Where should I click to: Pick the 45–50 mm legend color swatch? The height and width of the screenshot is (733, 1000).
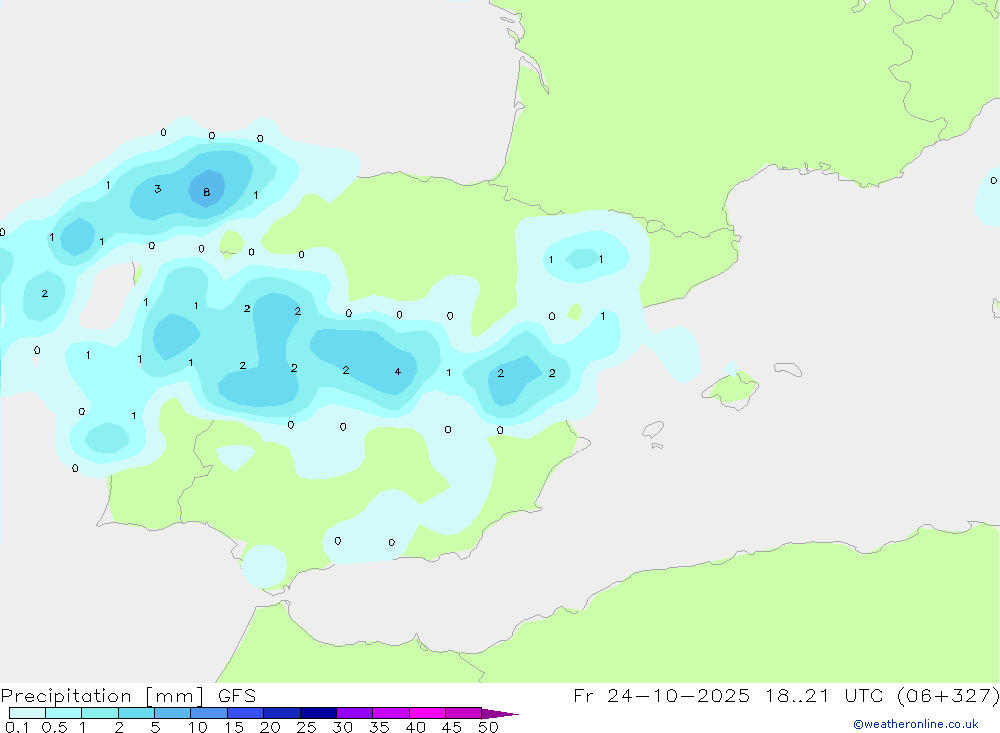pyautogui.click(x=463, y=713)
